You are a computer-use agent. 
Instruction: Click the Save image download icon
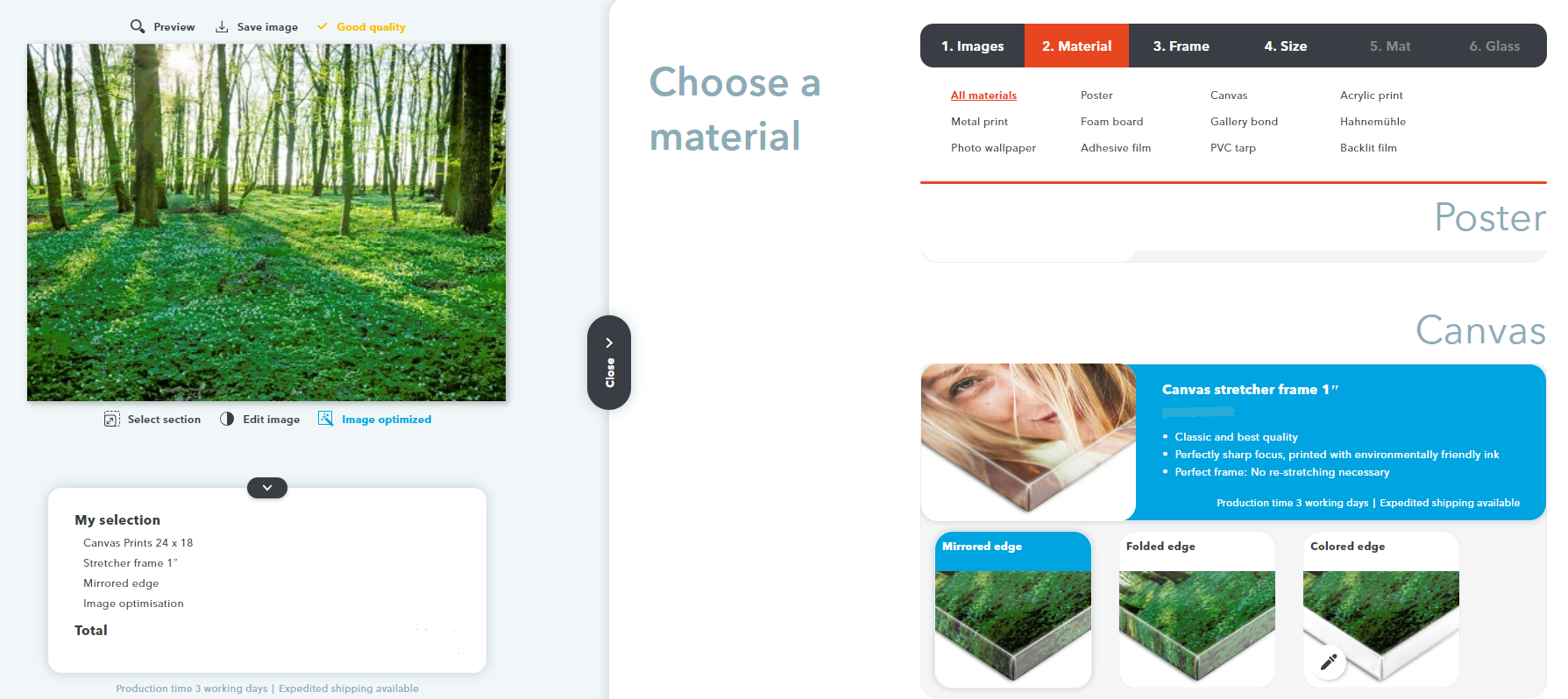pyautogui.click(x=222, y=26)
